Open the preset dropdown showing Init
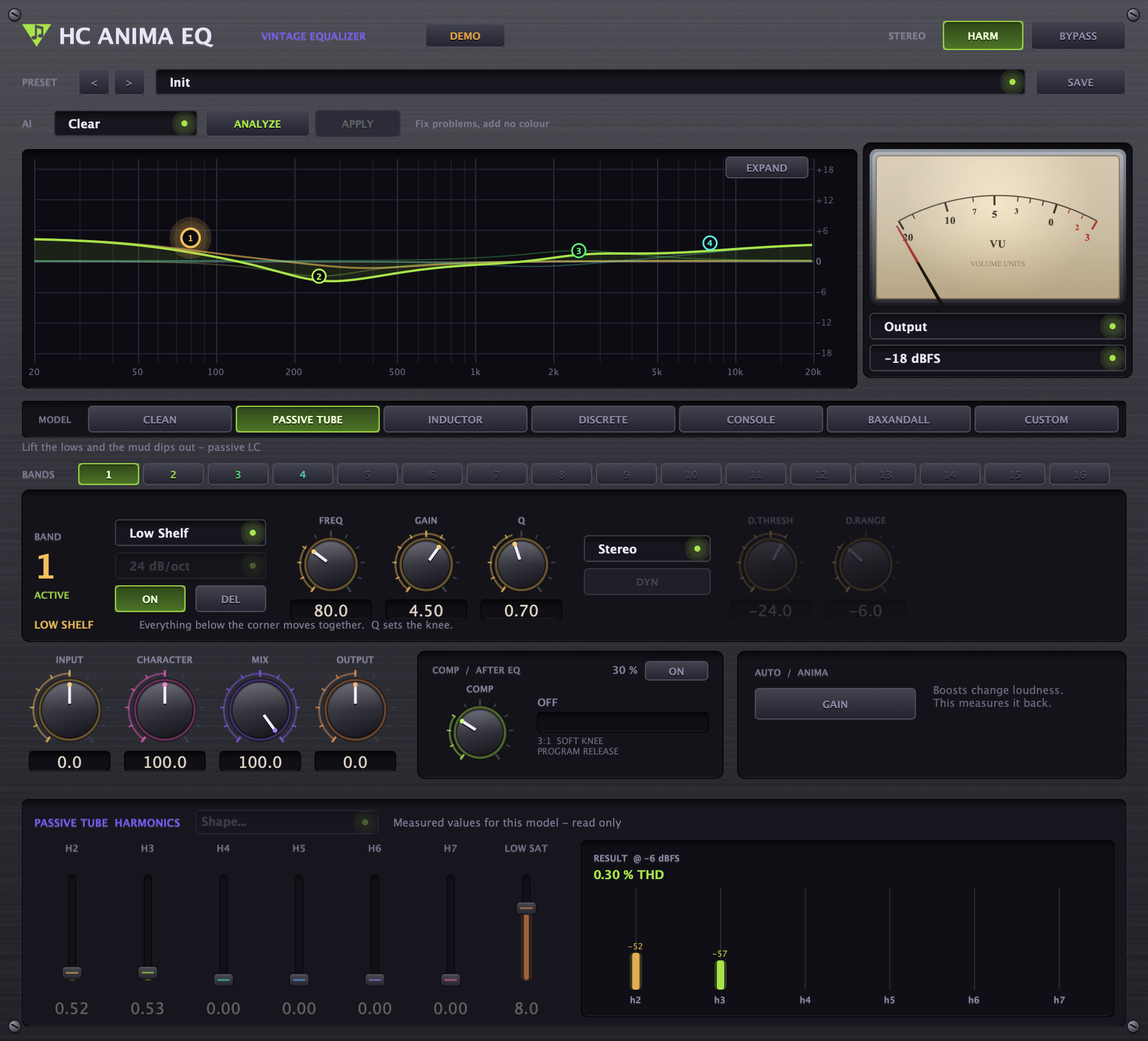 (x=590, y=82)
